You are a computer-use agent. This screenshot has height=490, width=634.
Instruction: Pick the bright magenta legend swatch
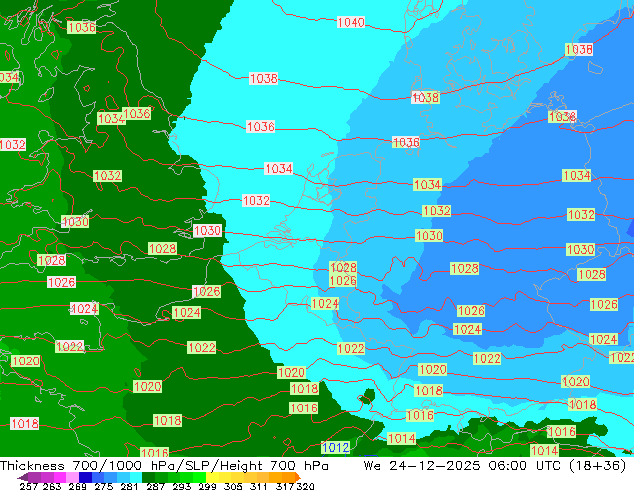coord(59,477)
